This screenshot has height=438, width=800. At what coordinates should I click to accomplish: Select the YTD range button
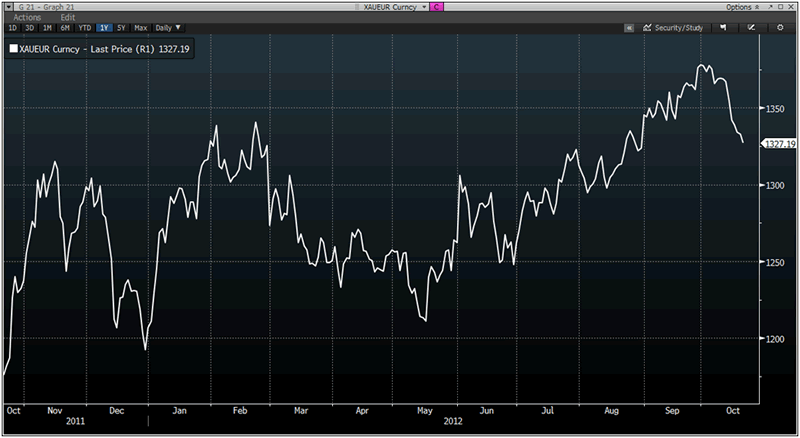(84, 28)
